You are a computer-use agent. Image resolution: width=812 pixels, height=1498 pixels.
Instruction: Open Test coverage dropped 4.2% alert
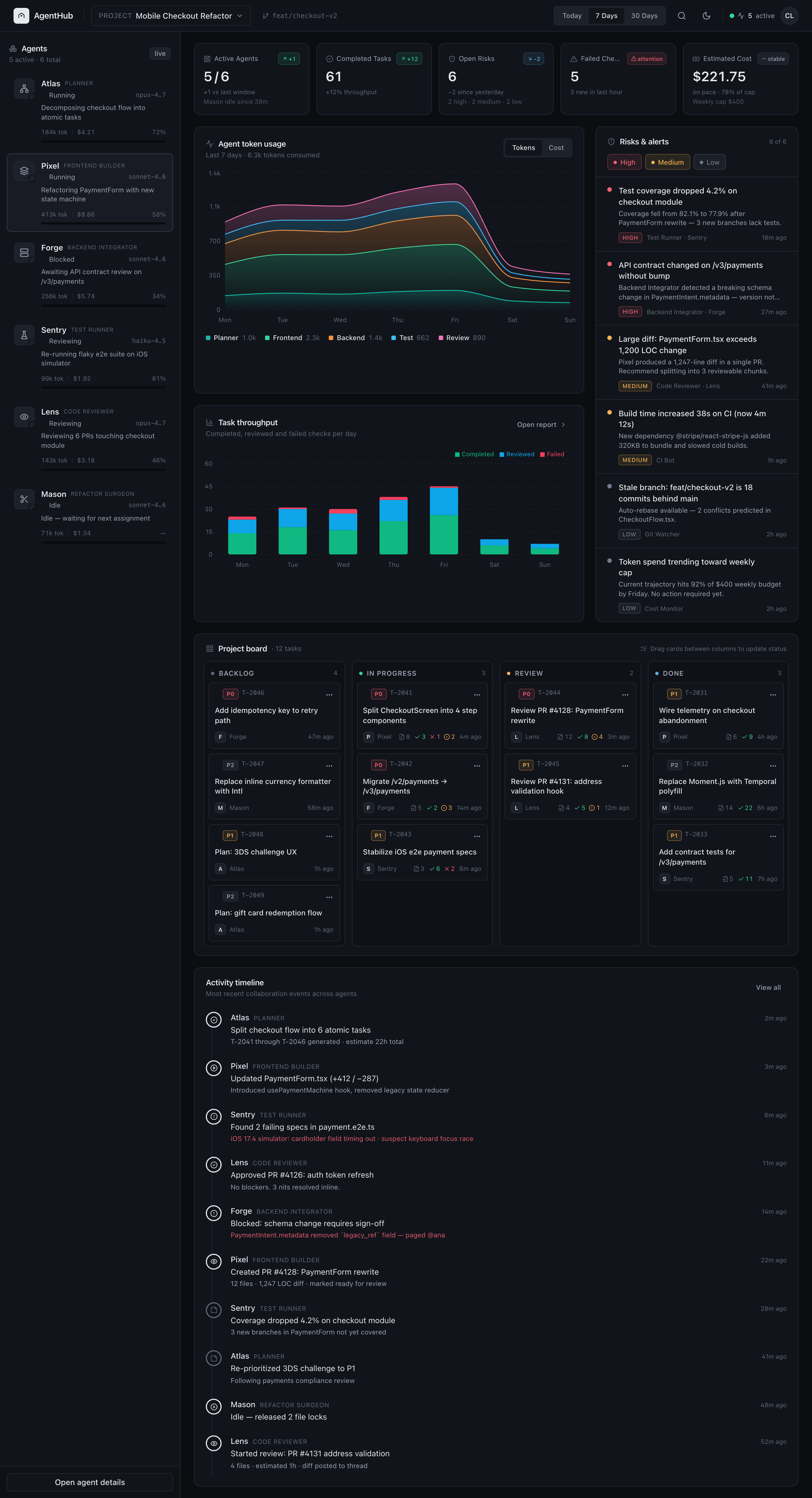(x=696, y=214)
